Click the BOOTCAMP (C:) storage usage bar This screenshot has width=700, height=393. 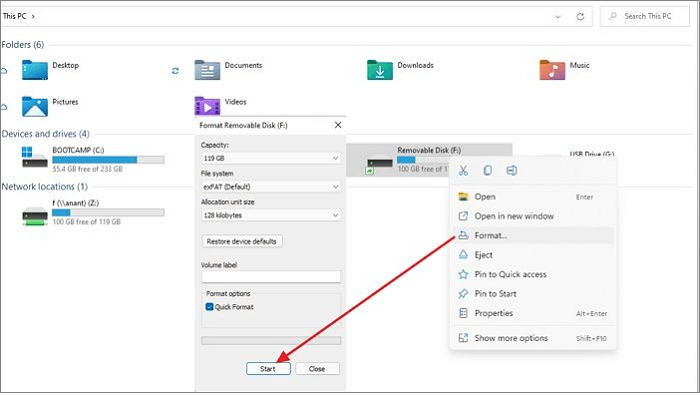point(108,160)
